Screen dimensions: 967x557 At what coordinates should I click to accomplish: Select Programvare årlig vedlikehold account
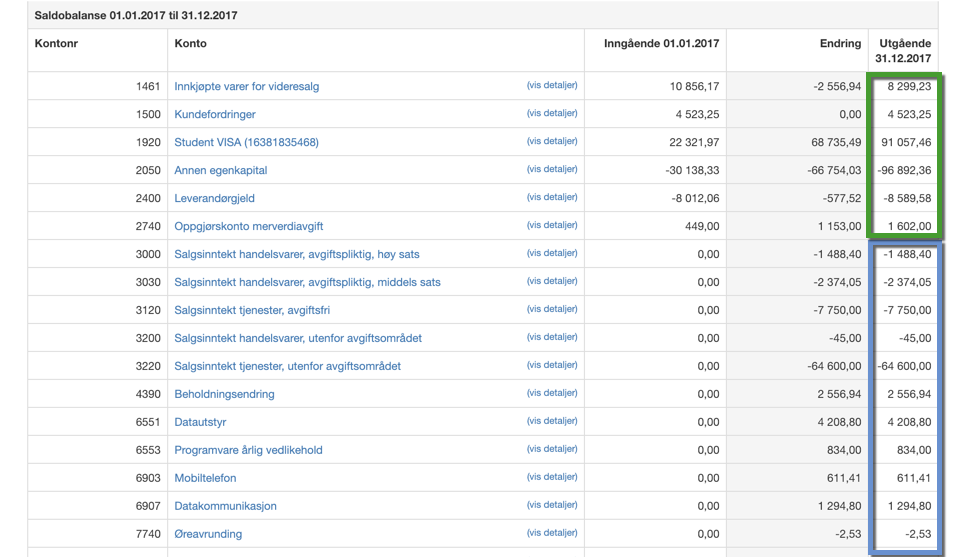tap(249, 450)
